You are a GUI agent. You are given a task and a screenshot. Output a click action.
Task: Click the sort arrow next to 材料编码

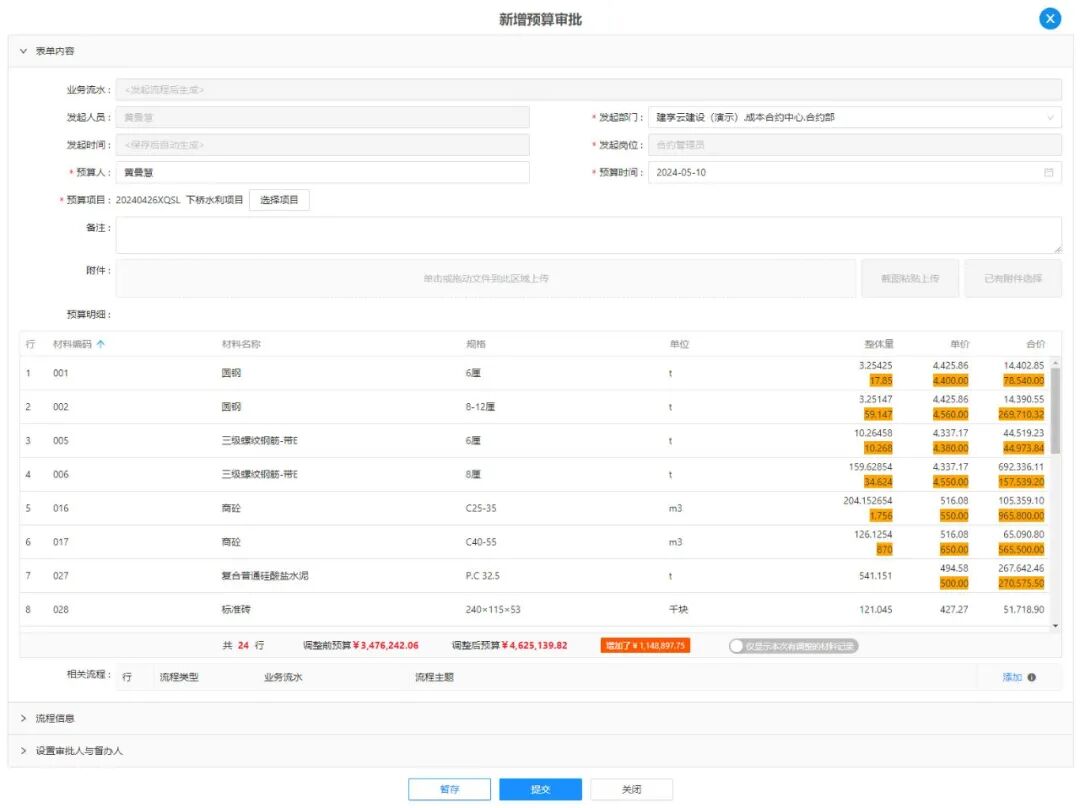pyautogui.click(x=100, y=345)
